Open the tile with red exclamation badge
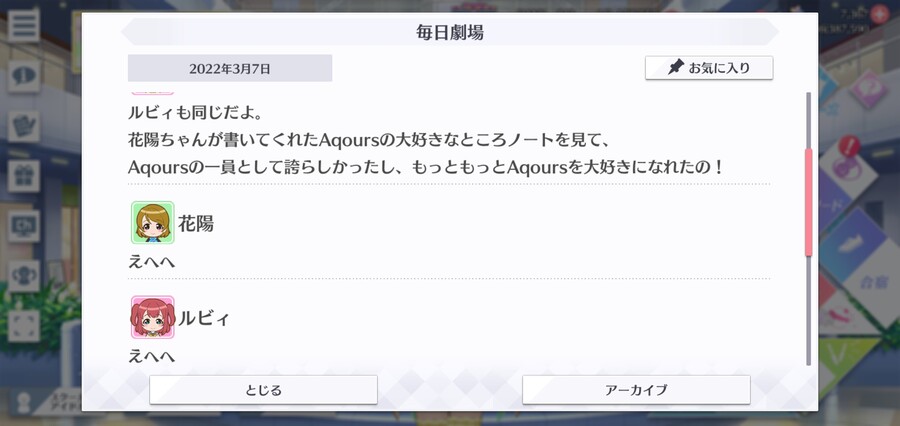The width and height of the screenshot is (900, 426). coord(847,166)
